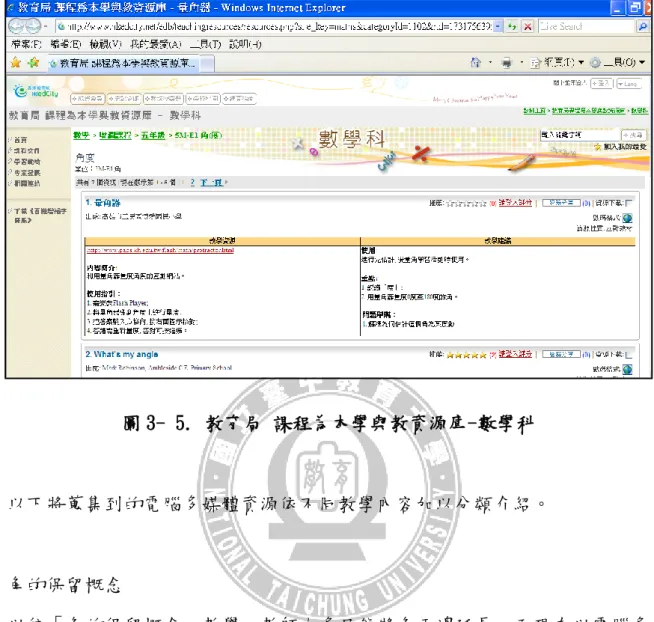Tick the download checkbox for What's my angle

pos(629,355)
